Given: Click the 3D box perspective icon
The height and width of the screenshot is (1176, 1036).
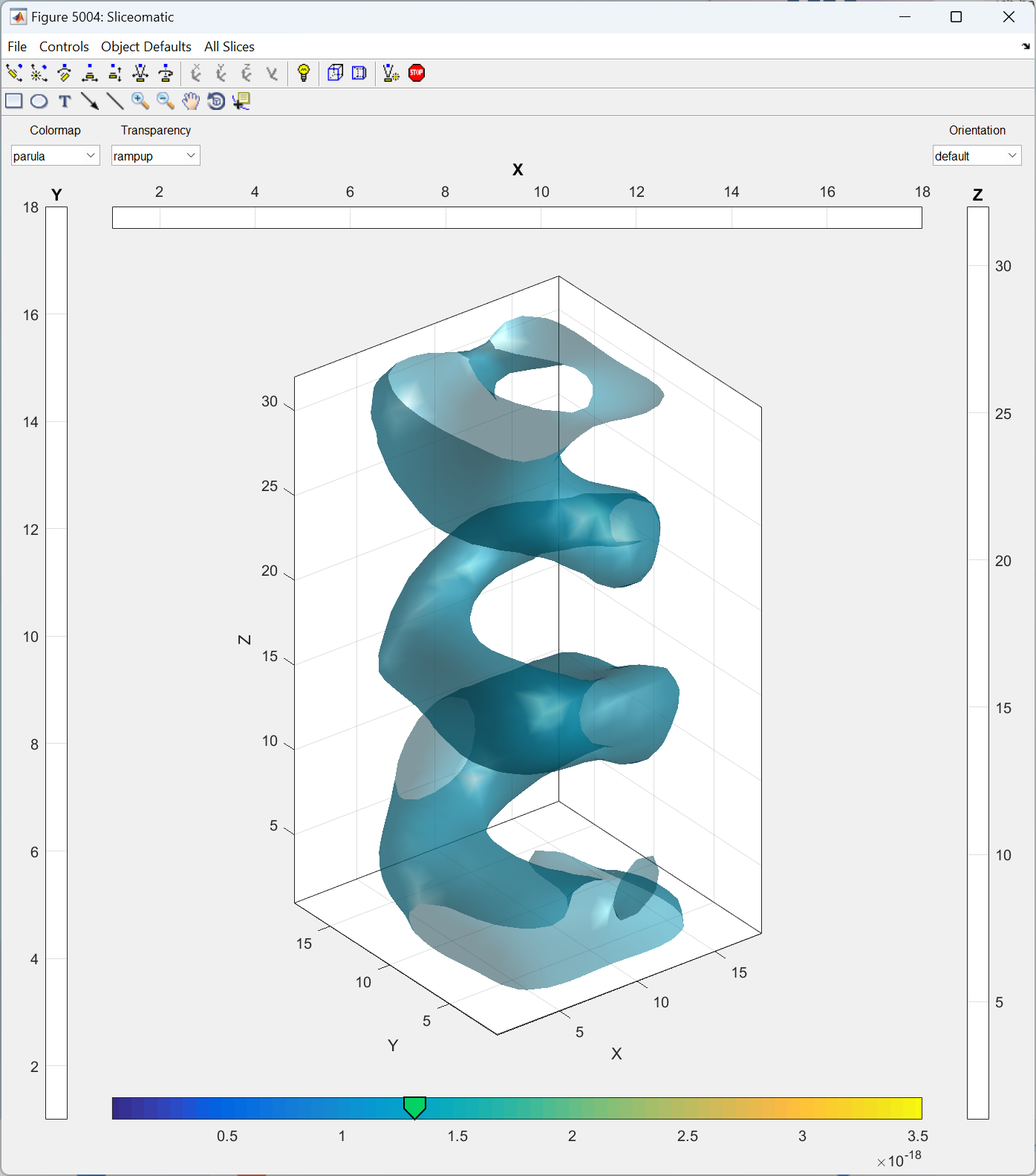Looking at the screenshot, I should (335, 73).
